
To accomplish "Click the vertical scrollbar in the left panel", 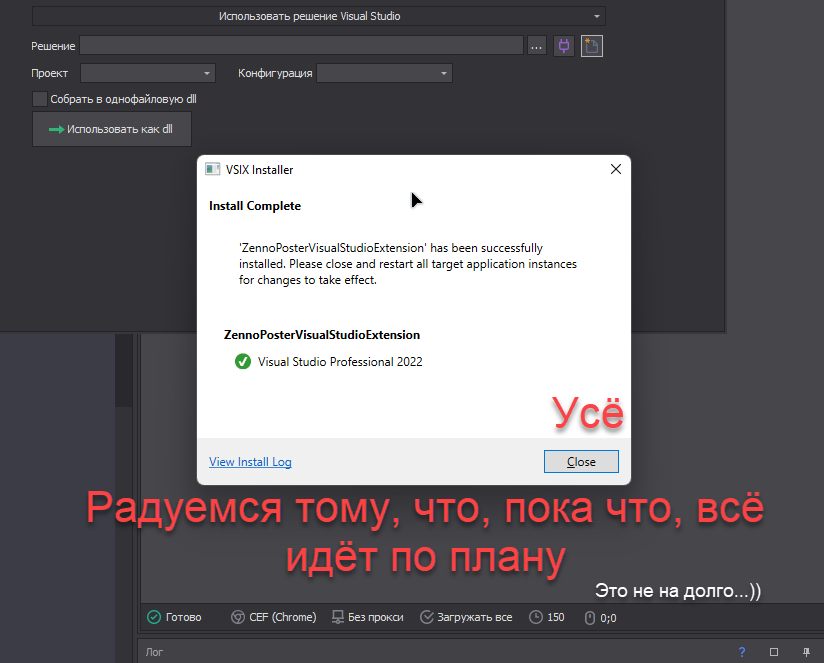I will click(124, 370).
